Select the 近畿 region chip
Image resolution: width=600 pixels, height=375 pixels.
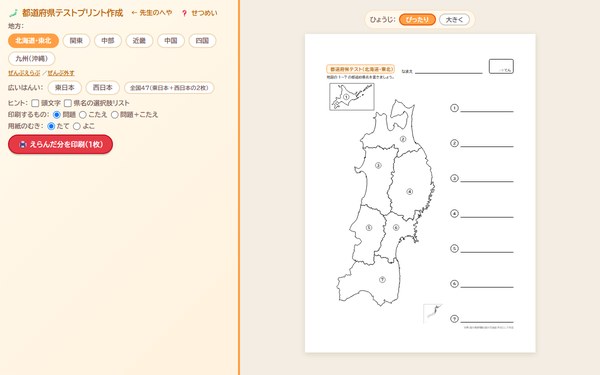pyautogui.click(x=139, y=41)
